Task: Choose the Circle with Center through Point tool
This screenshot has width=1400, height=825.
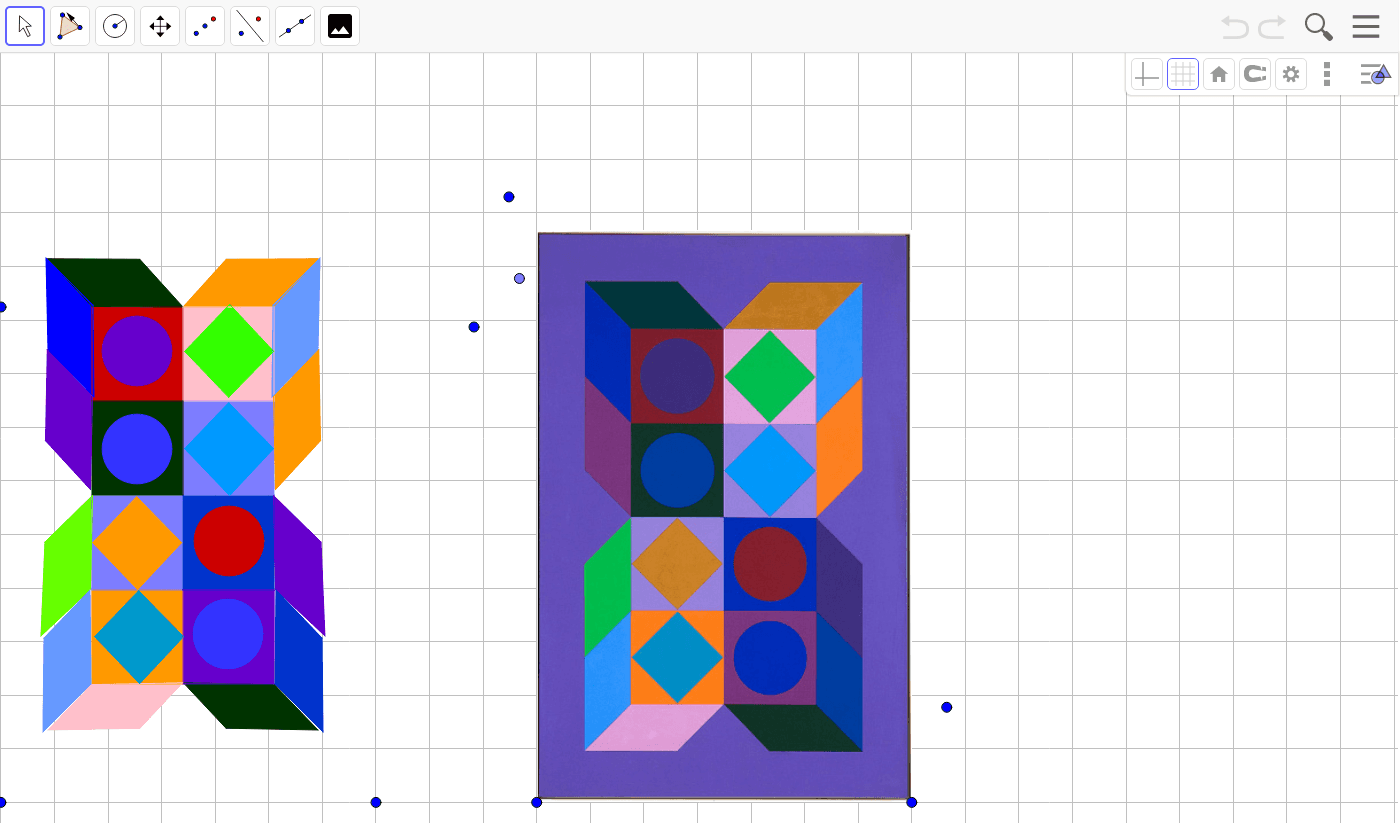Action: coord(115,26)
